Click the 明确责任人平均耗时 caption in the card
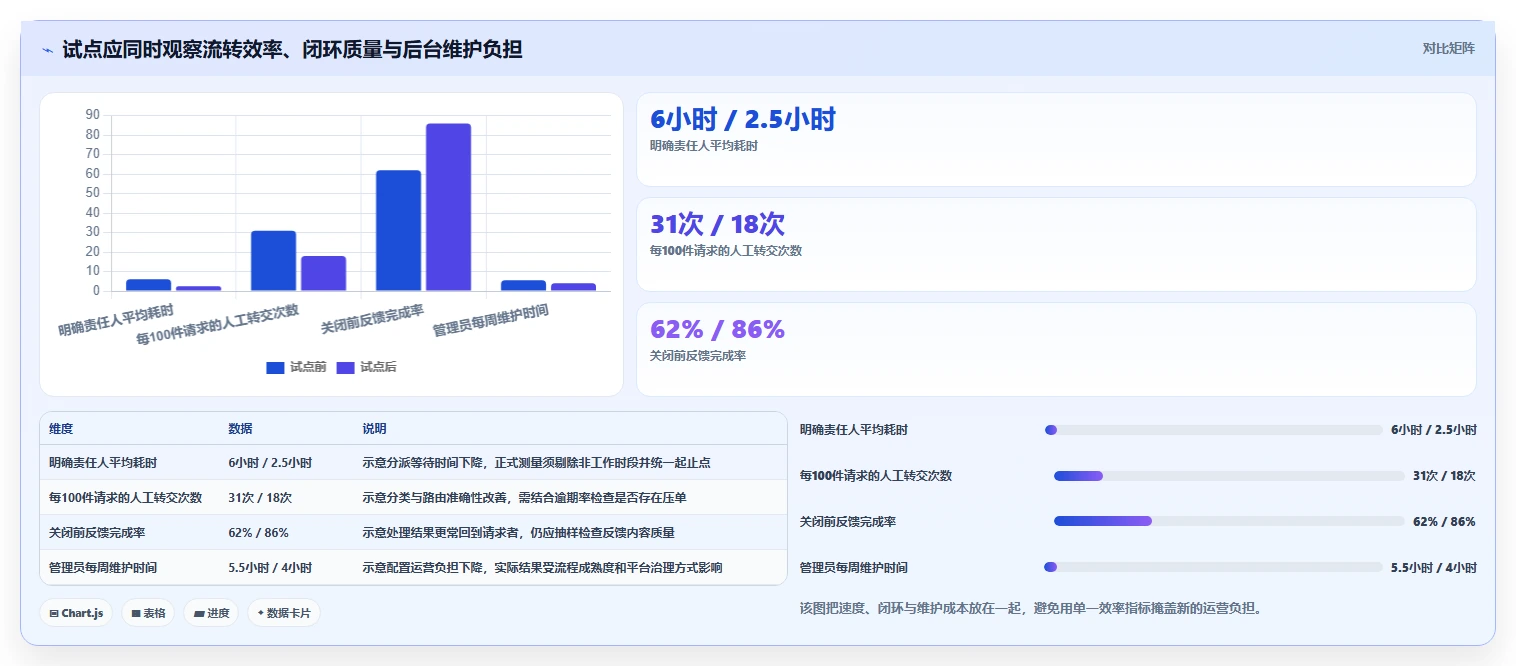Screen dimensions: 1516x666 pos(704,146)
